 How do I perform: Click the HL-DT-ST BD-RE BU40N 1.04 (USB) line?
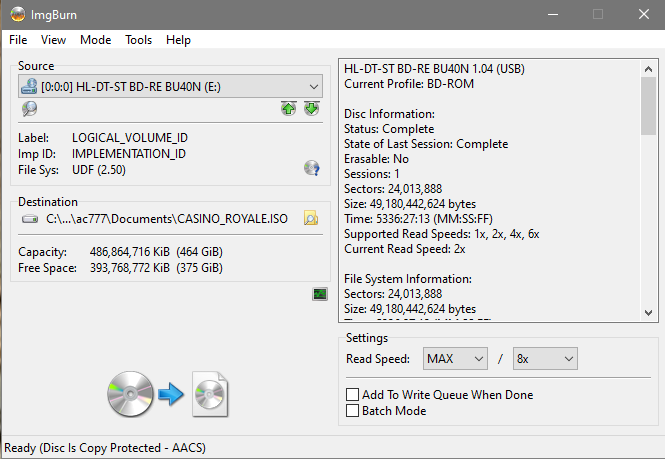(434, 69)
